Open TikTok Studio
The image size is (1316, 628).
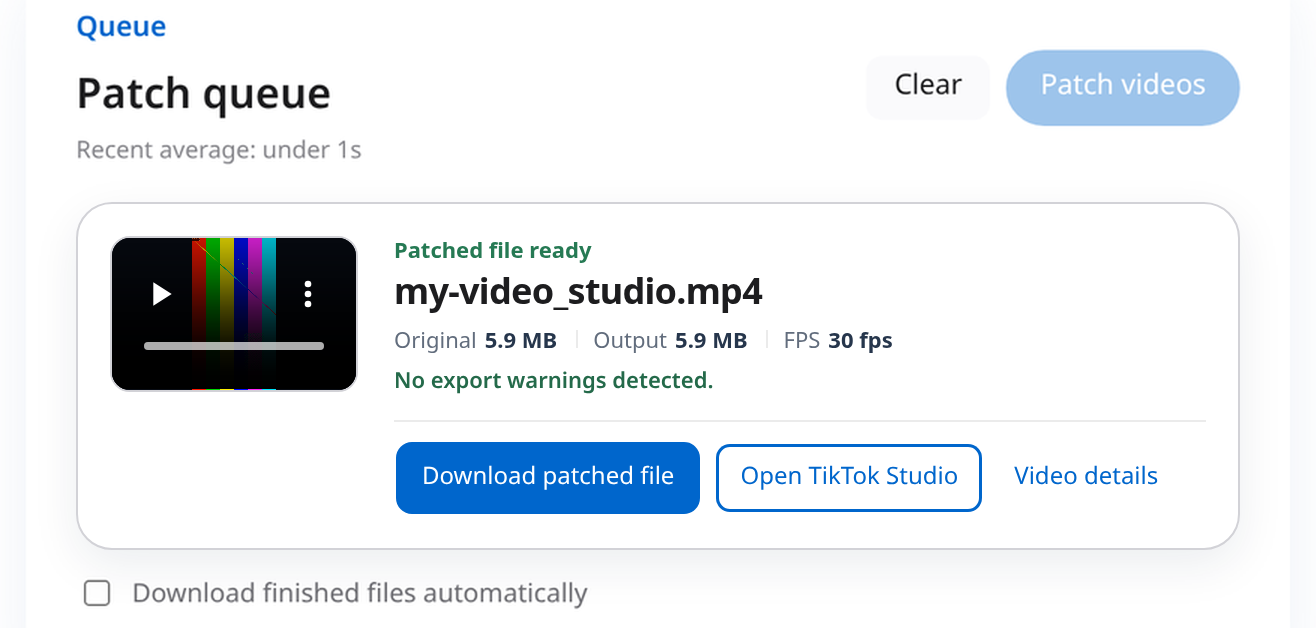[x=849, y=478]
